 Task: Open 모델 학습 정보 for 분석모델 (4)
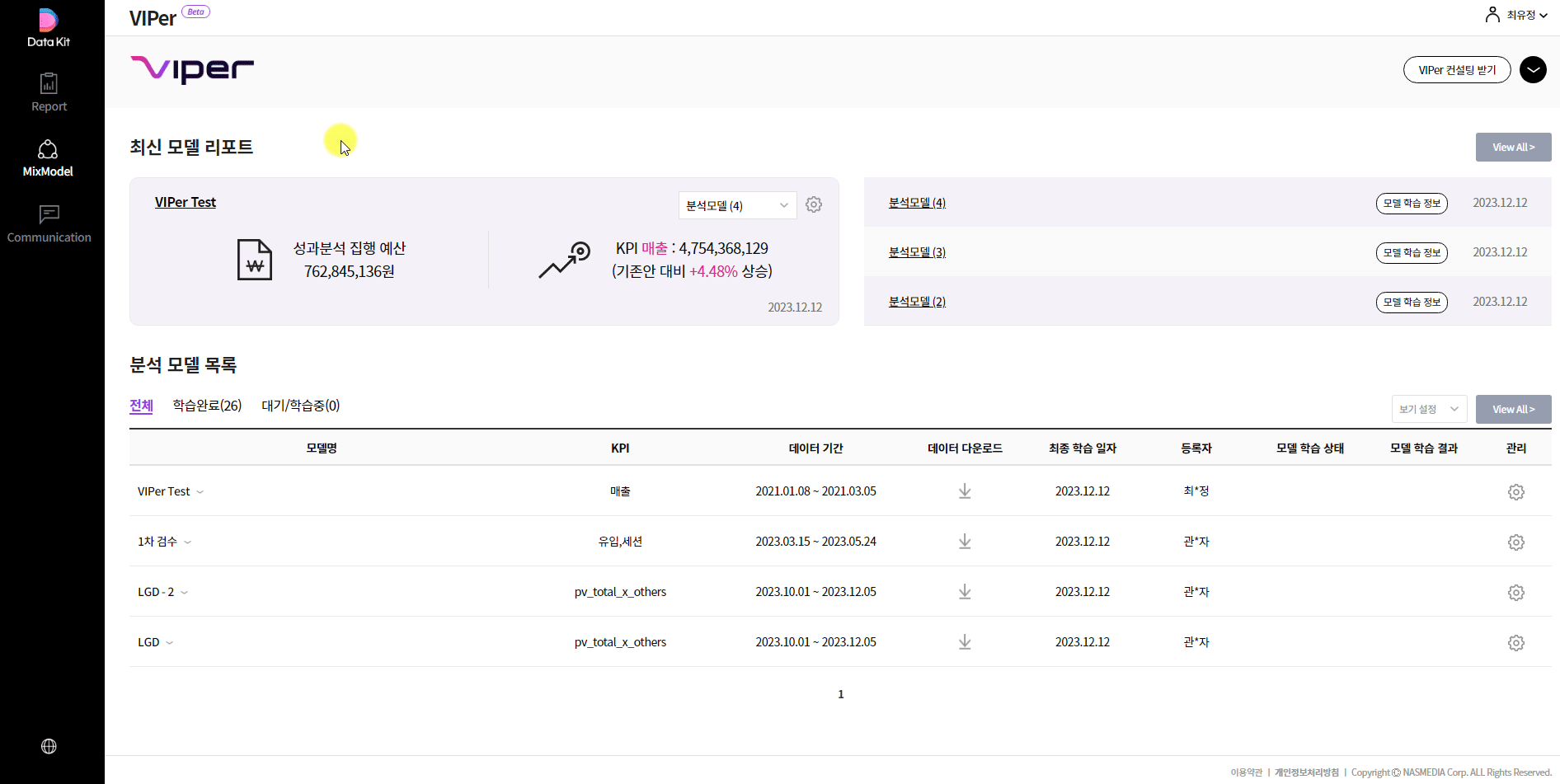coord(1412,203)
